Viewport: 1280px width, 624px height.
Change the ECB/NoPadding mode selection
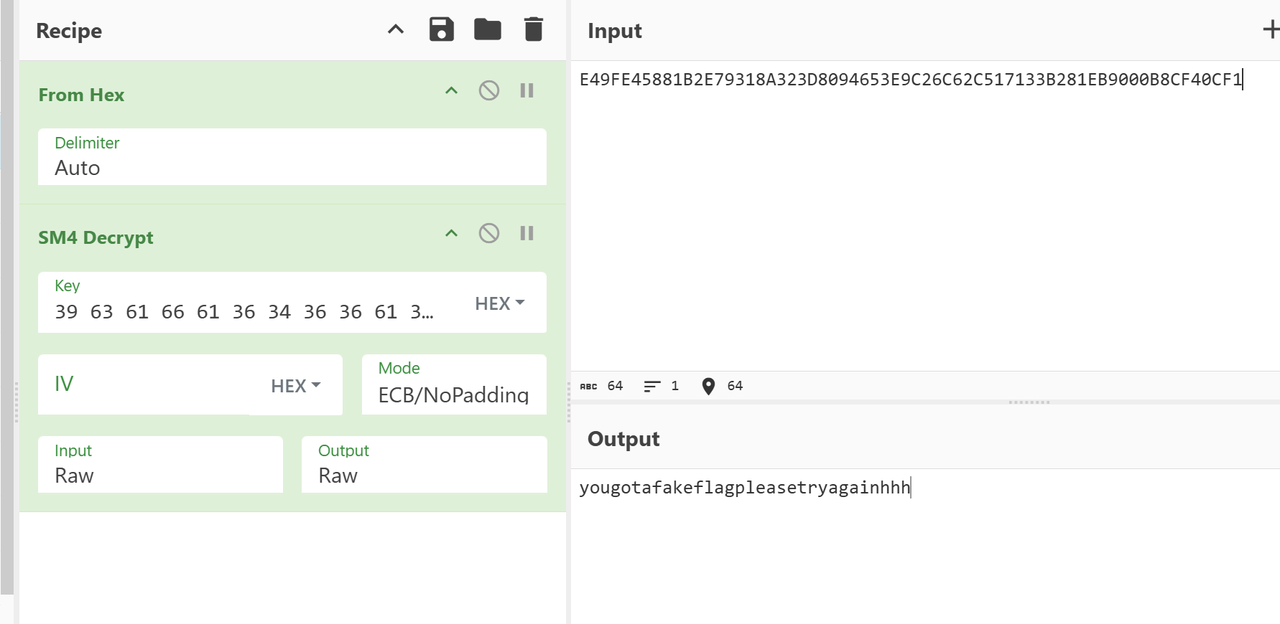click(453, 394)
